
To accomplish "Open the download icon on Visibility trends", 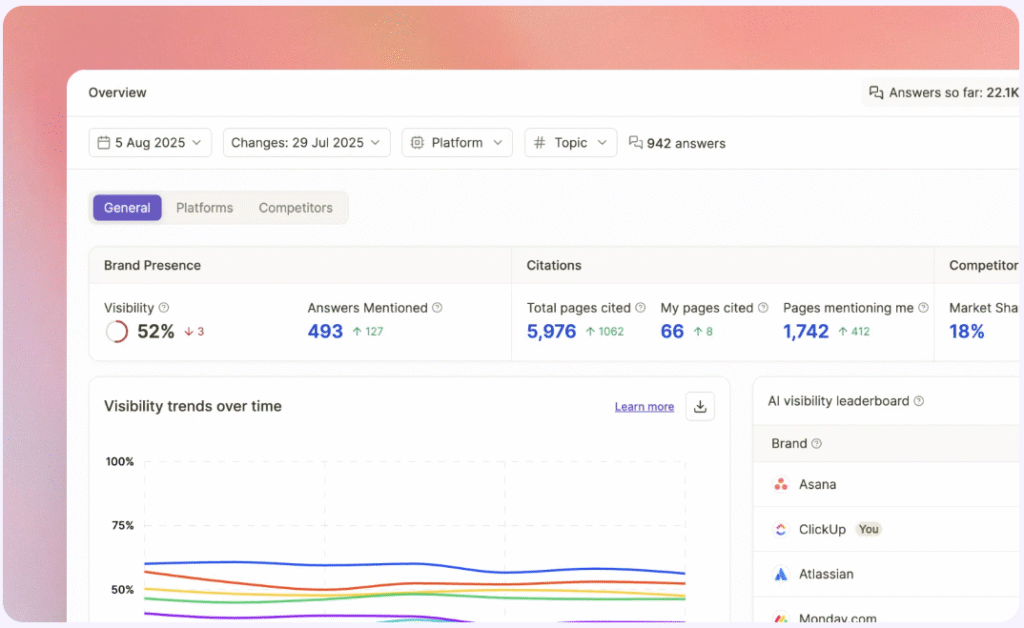I will click(700, 406).
